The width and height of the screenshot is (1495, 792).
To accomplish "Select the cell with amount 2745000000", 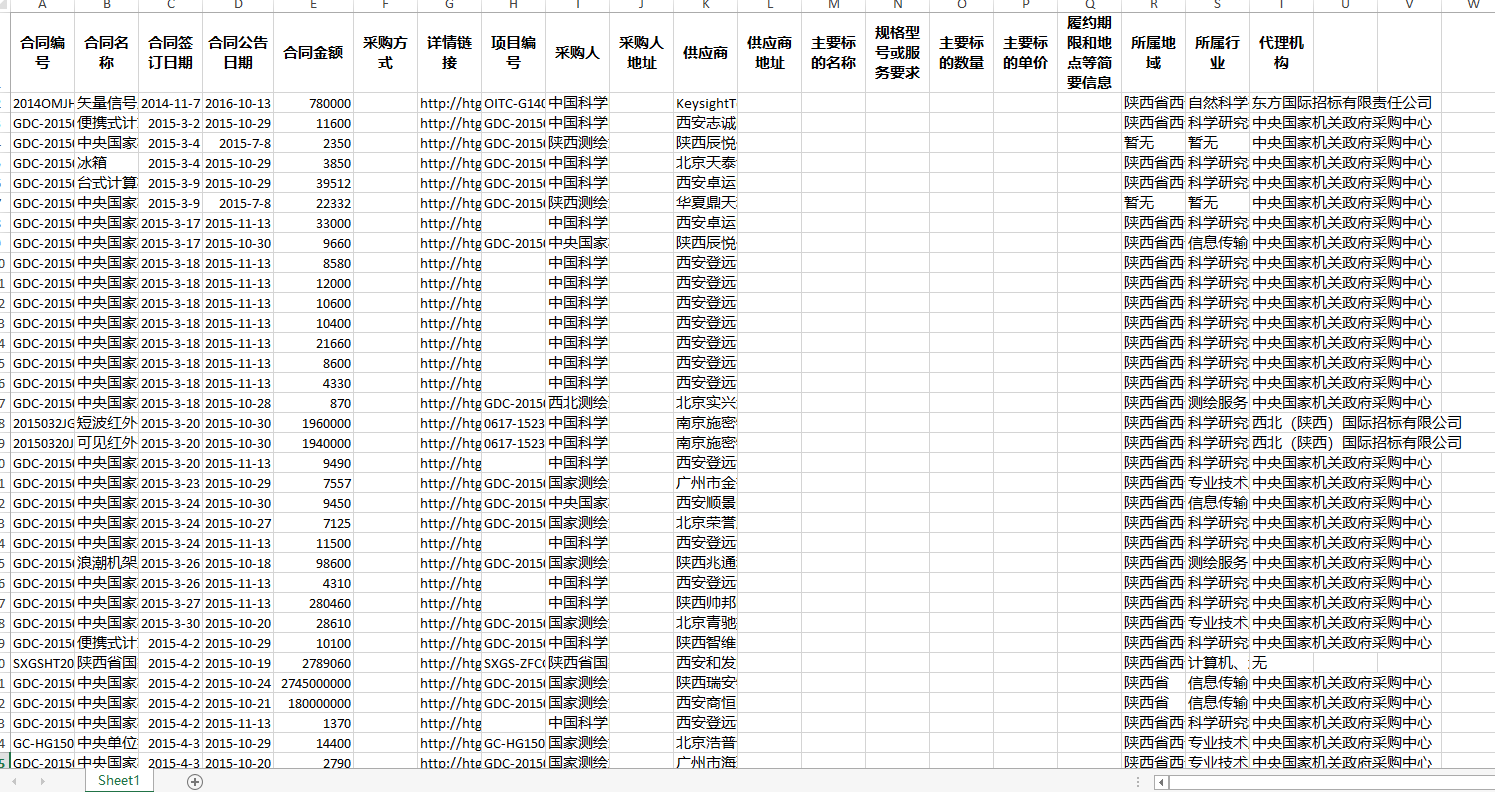I will pyautogui.click(x=313, y=683).
